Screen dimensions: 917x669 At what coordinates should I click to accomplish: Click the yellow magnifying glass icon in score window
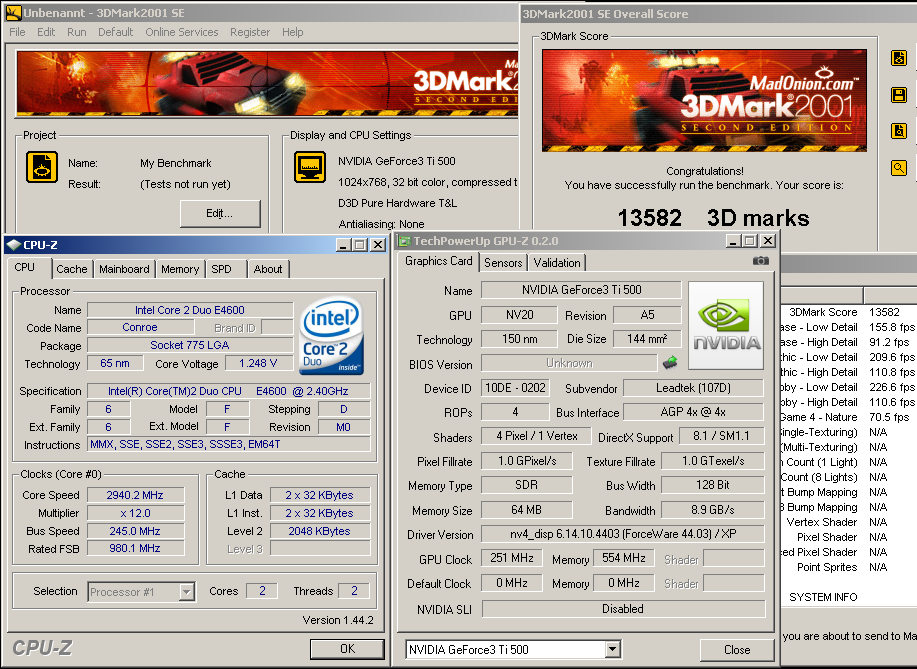(899, 168)
